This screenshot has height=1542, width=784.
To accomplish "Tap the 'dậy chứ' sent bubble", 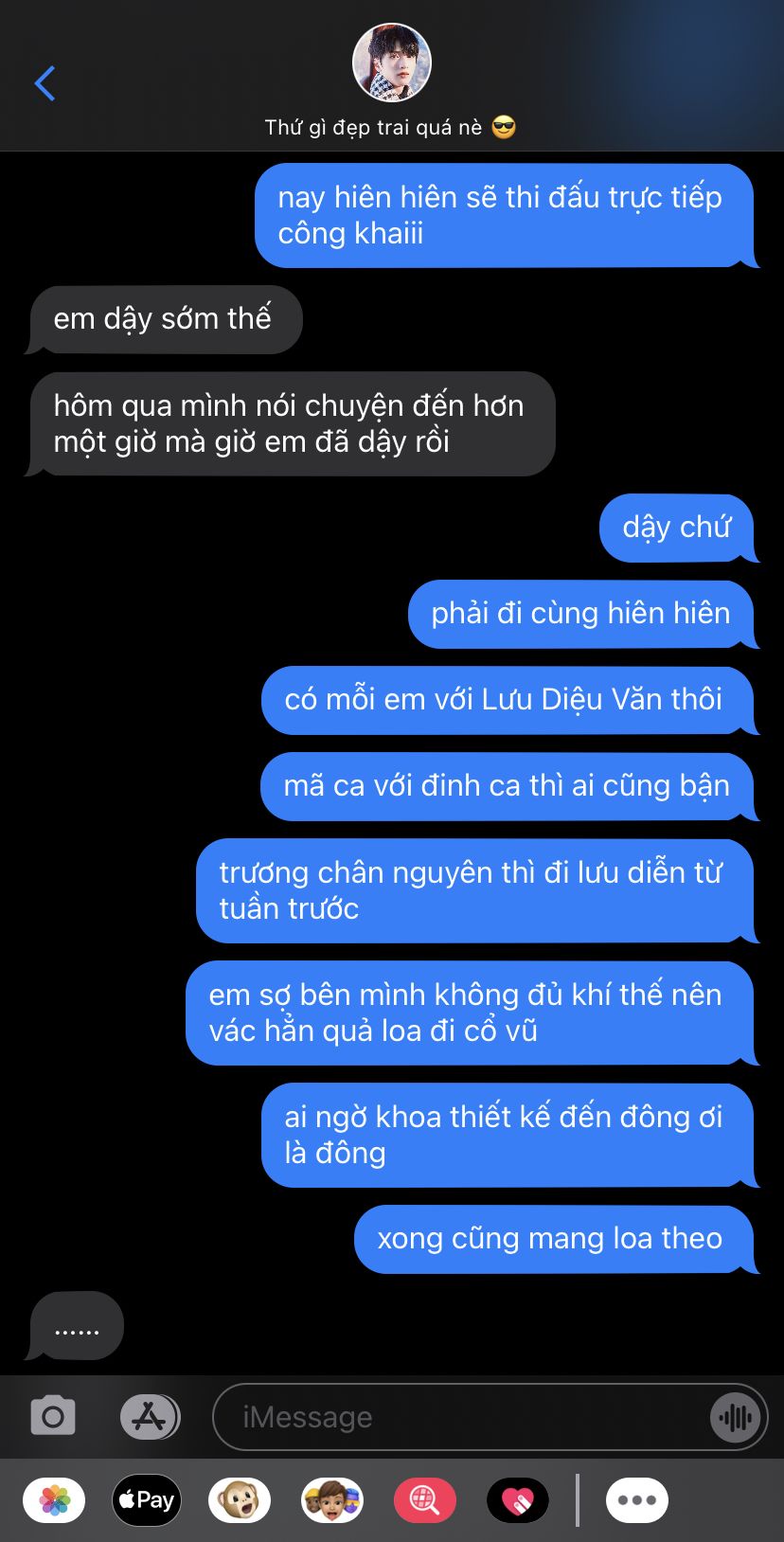I will click(x=678, y=528).
